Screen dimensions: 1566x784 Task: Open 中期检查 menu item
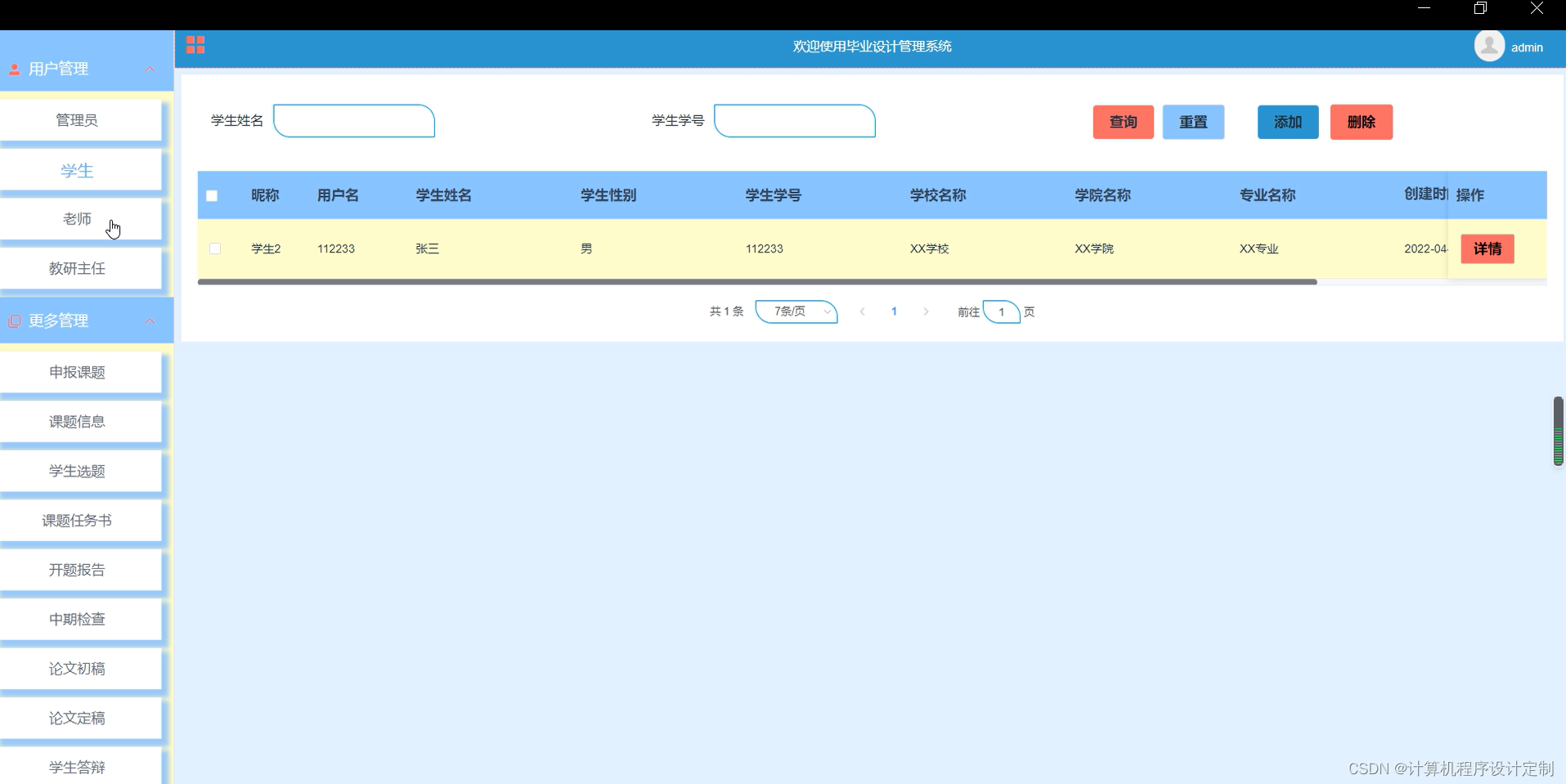pos(81,619)
